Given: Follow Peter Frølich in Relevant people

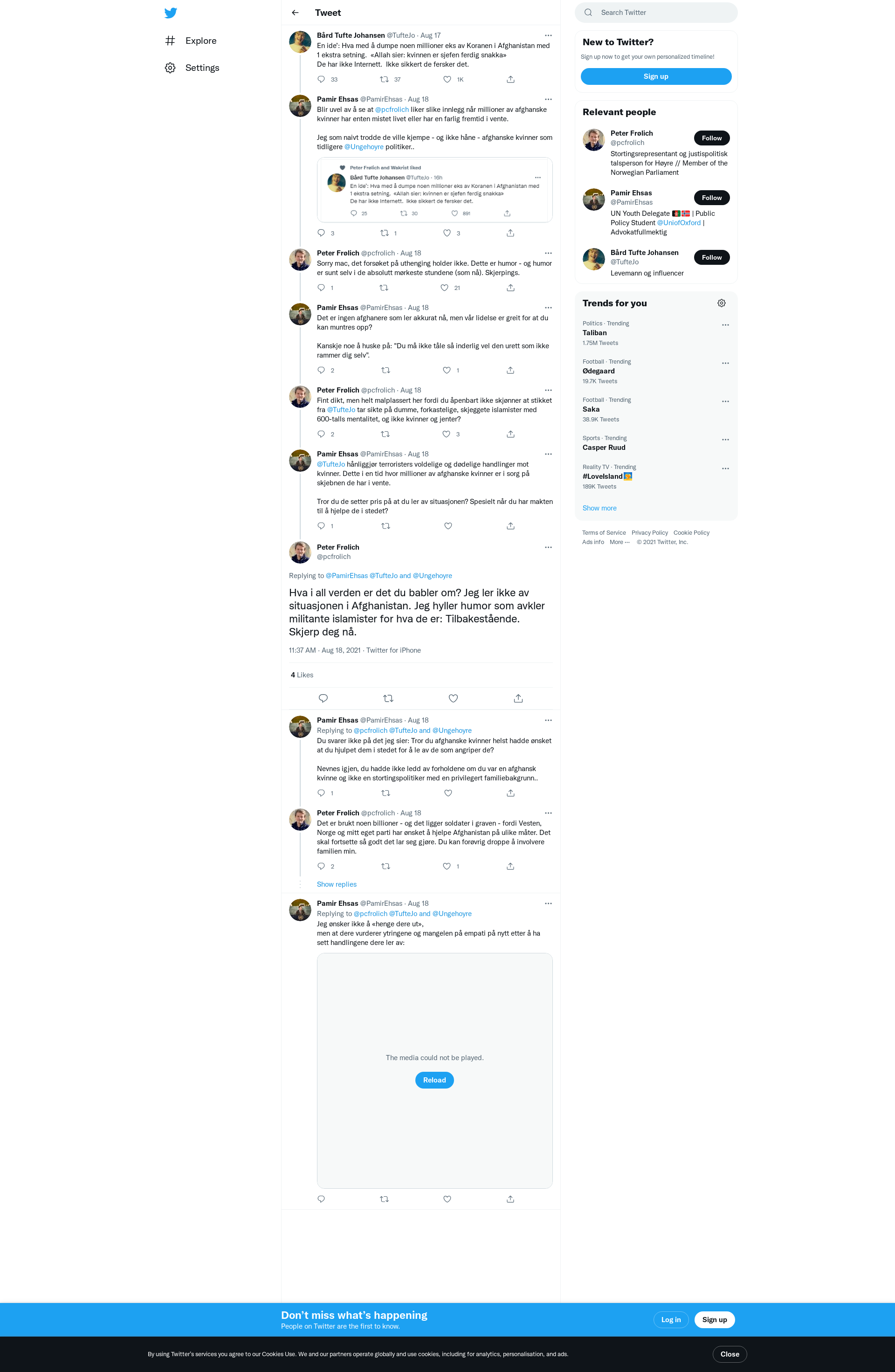Looking at the screenshot, I should (712, 138).
